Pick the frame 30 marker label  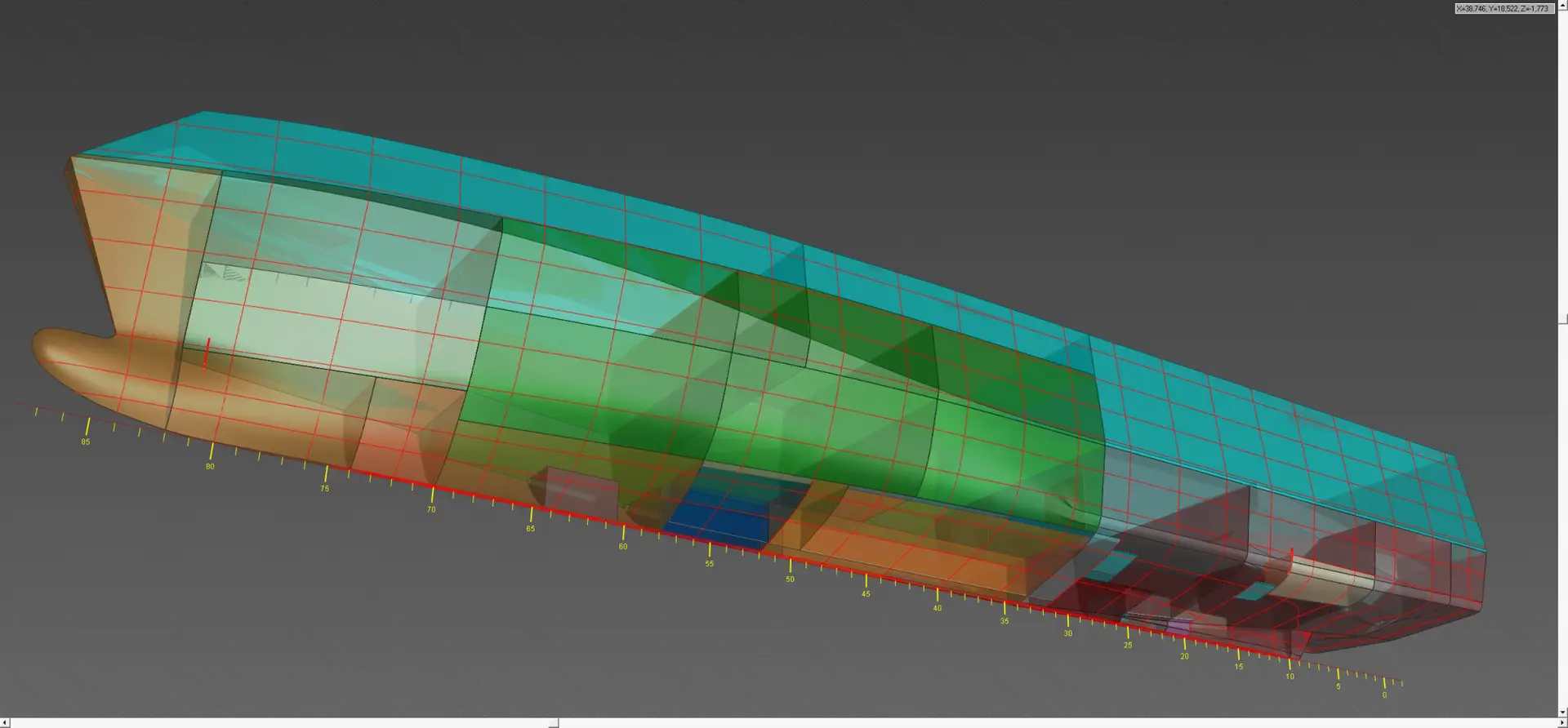click(x=1067, y=633)
